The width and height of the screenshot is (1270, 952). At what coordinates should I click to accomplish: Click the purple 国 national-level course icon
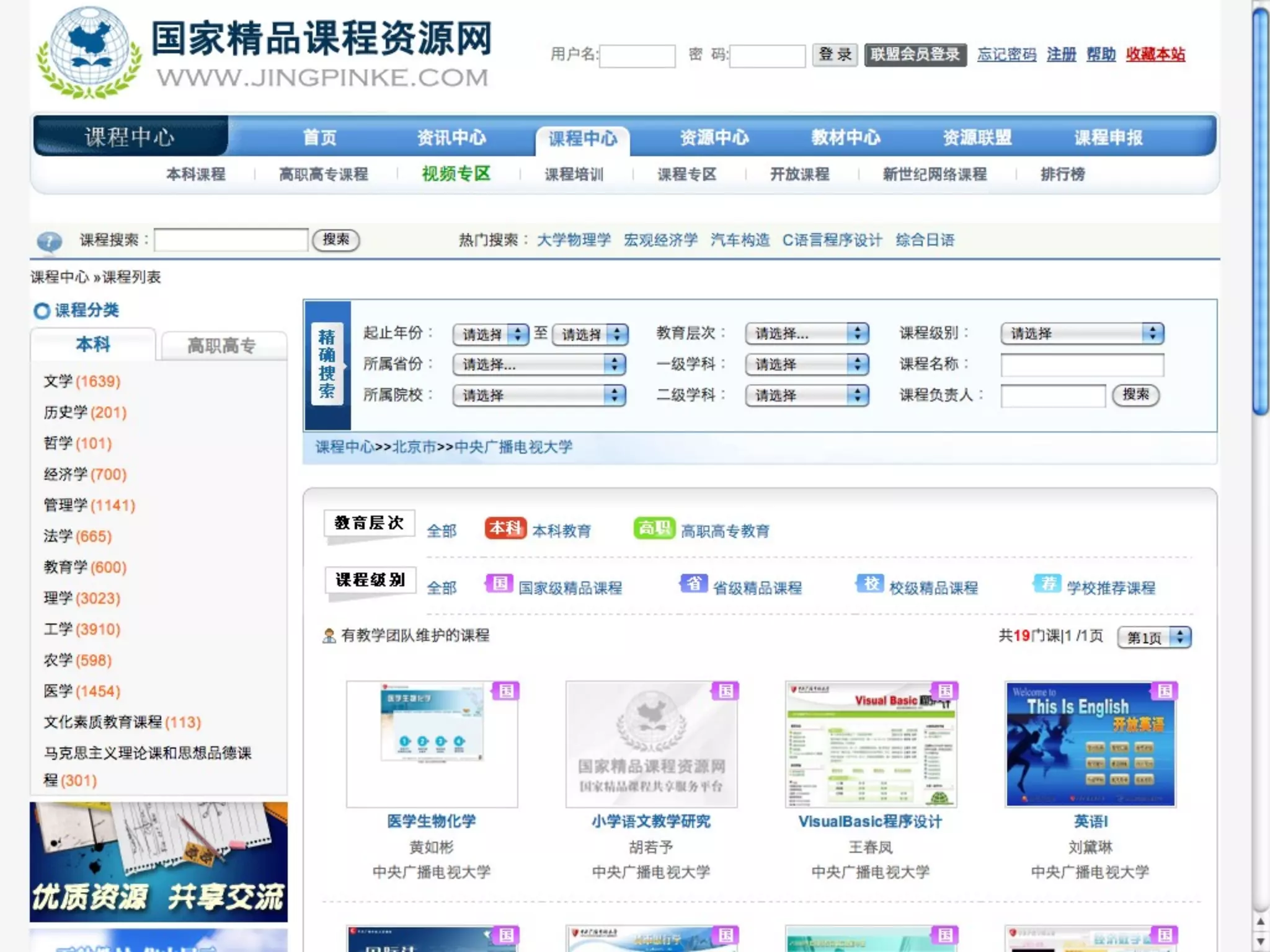click(x=499, y=584)
